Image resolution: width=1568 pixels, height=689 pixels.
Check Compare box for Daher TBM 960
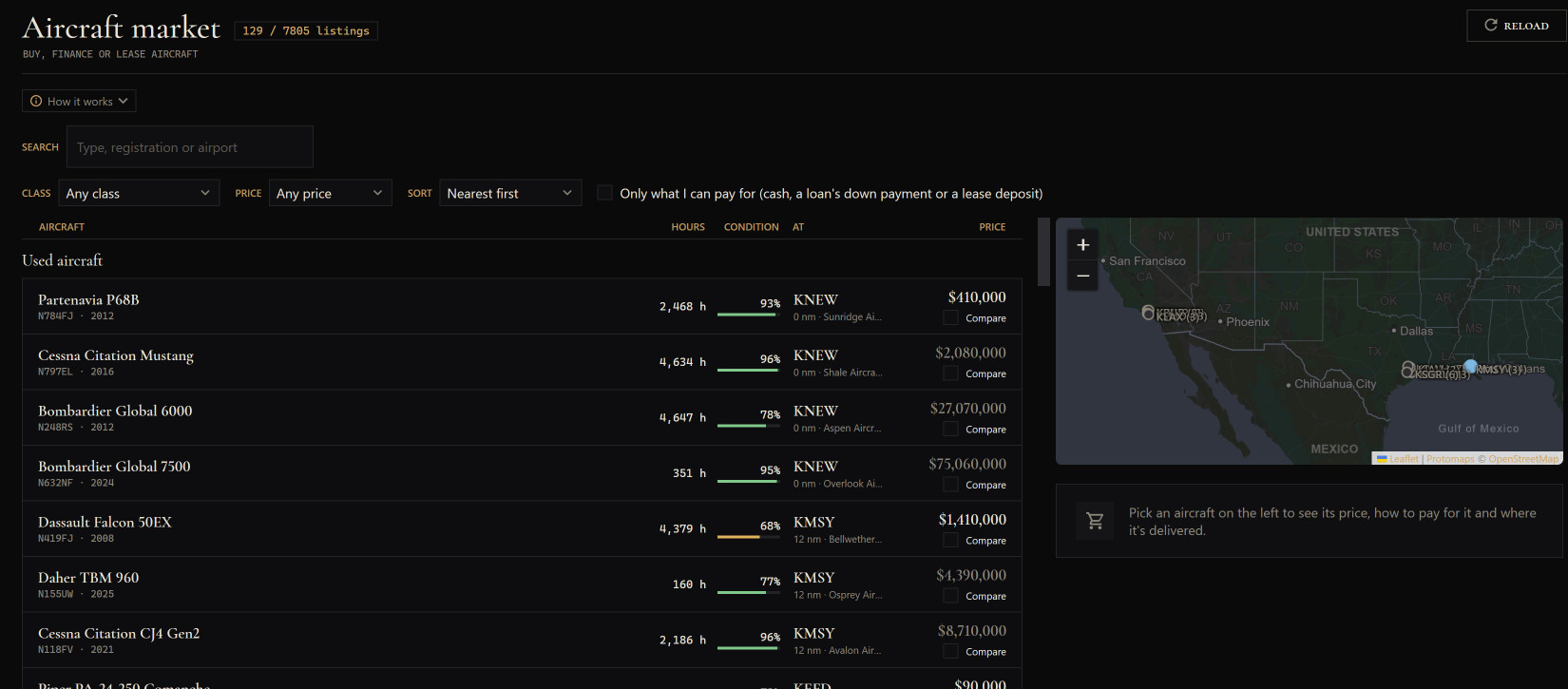click(950, 596)
